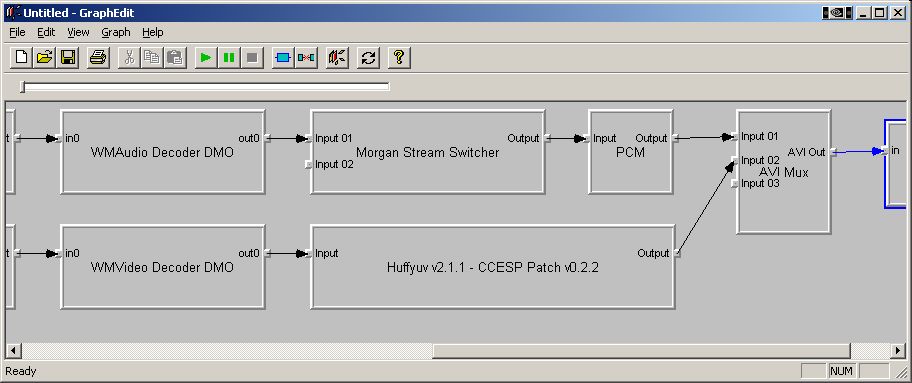Image resolution: width=912 pixels, height=383 pixels.
Task: Click Input 03 pin on AVI Mux
Action: point(735,184)
